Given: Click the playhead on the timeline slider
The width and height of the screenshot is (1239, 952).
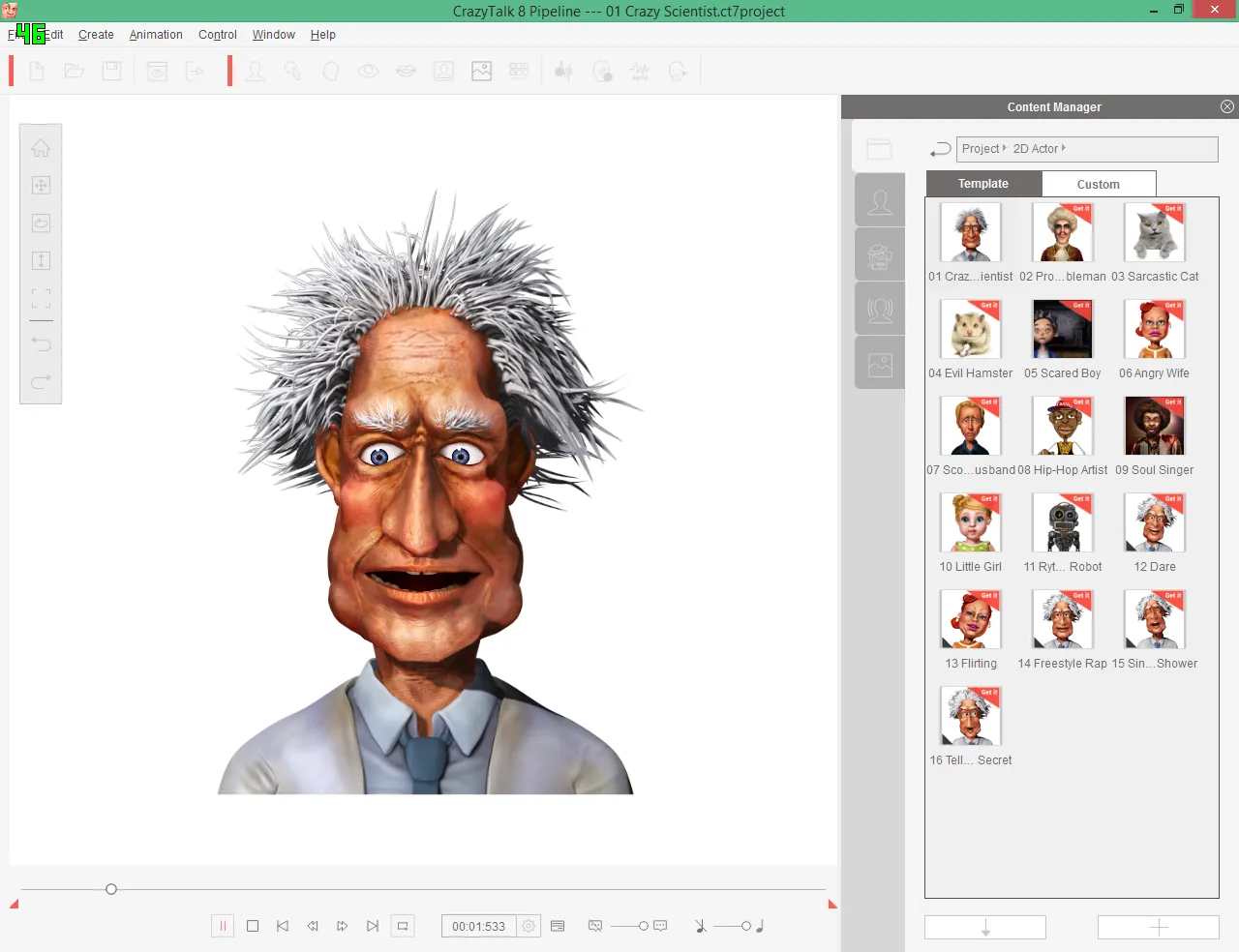Looking at the screenshot, I should click(x=111, y=889).
